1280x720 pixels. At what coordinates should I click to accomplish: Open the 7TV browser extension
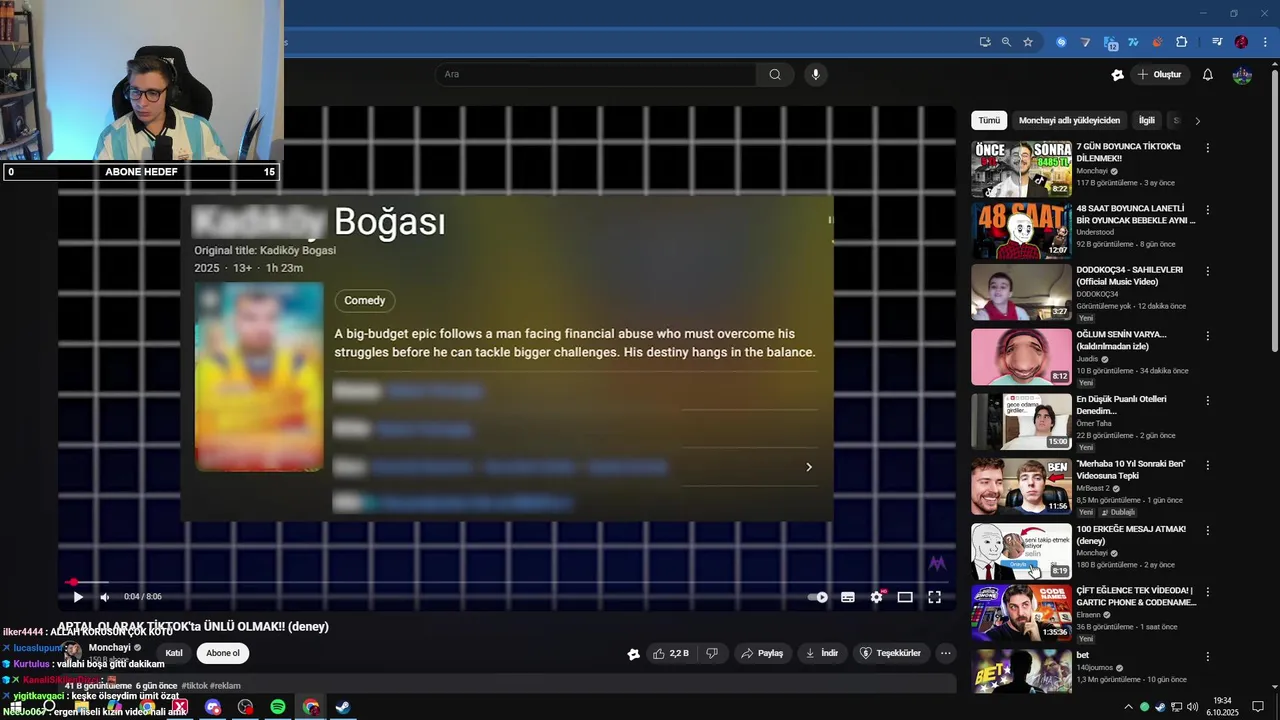[x=1133, y=42]
